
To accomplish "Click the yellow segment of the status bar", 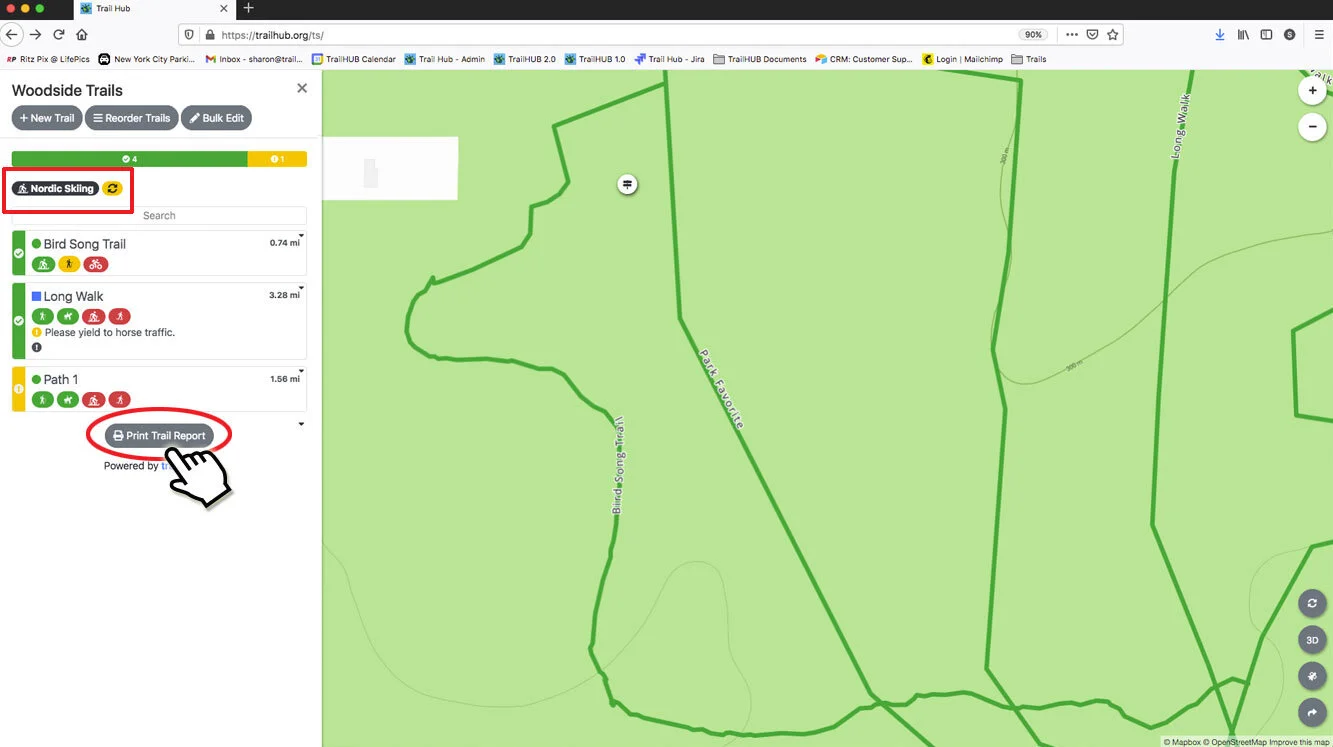I will click(277, 159).
